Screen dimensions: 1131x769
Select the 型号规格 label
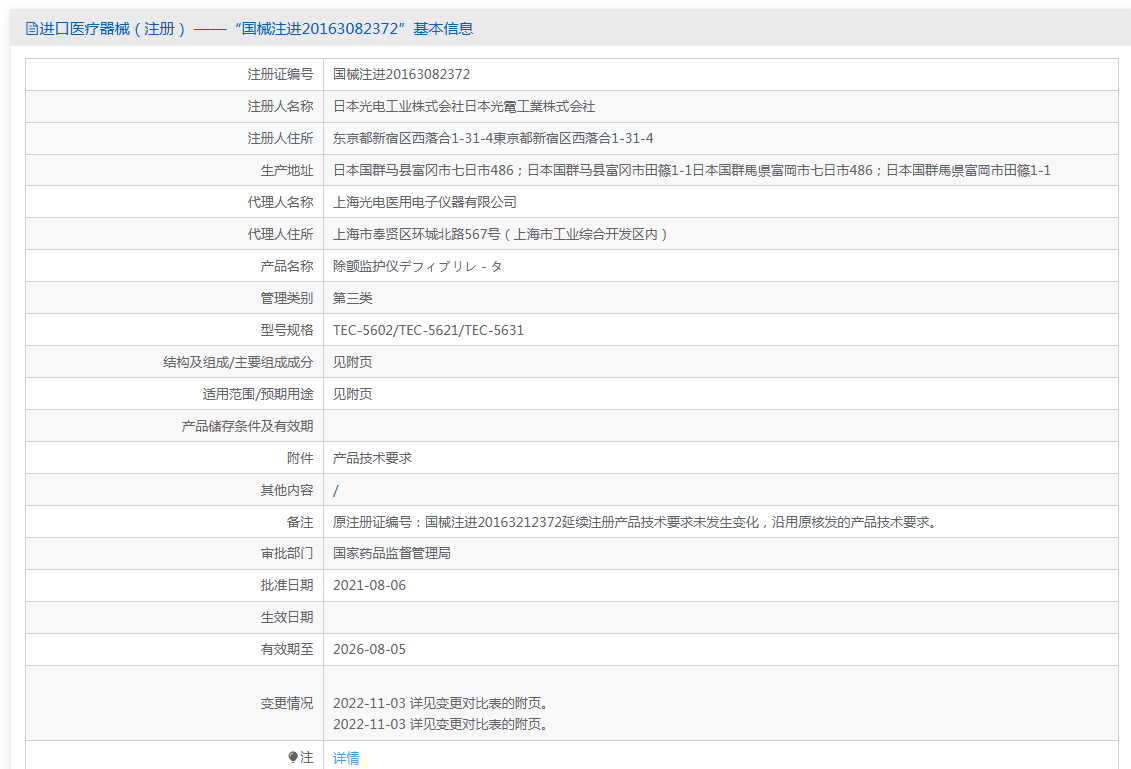287,330
